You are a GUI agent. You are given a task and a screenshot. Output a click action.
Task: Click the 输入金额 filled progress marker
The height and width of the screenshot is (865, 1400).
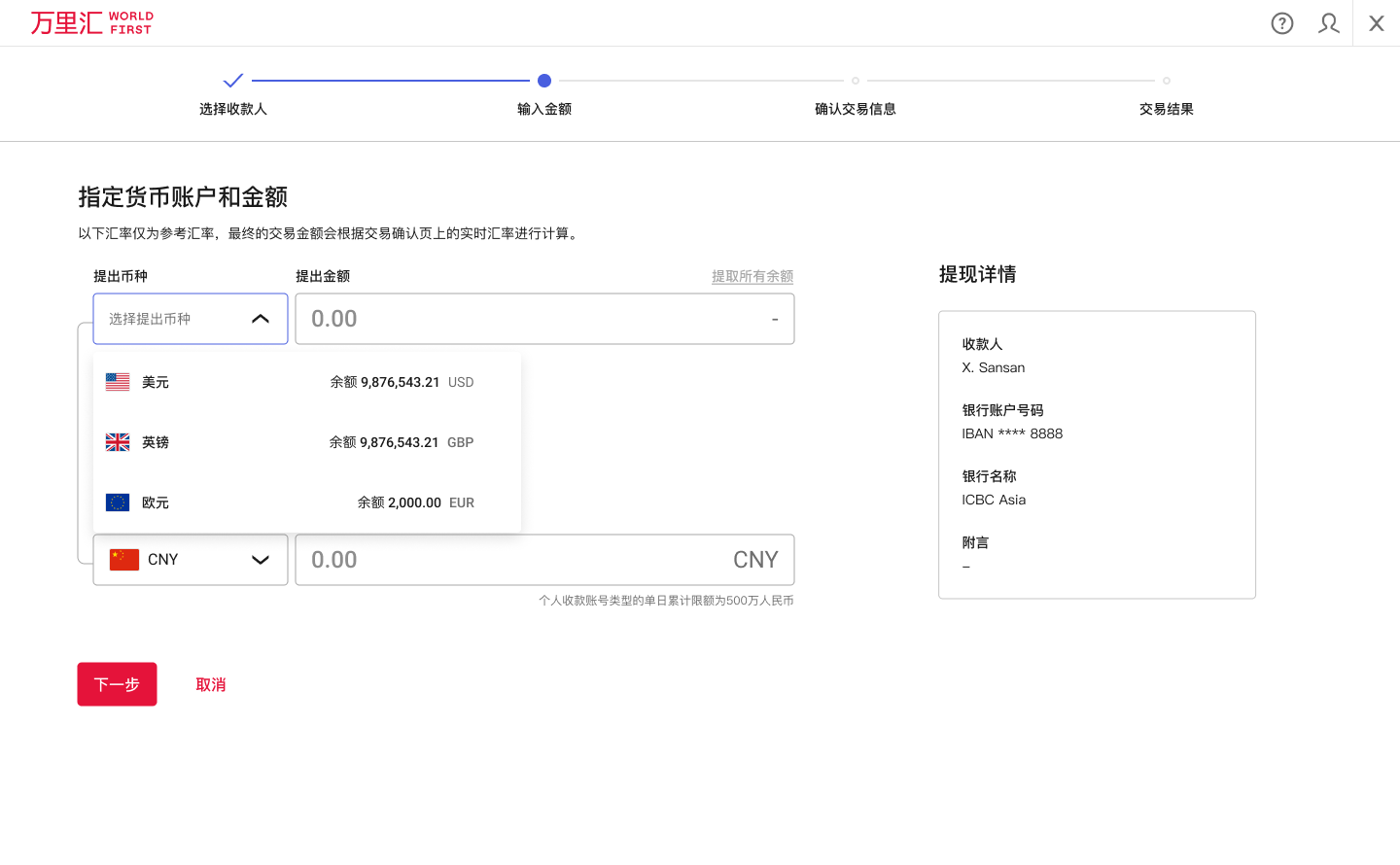543,81
